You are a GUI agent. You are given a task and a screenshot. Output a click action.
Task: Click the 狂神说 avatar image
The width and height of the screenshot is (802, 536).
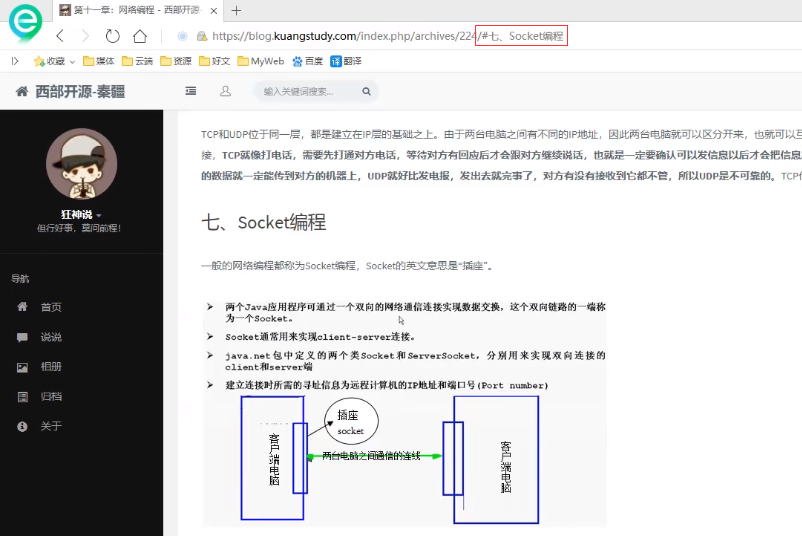[x=81, y=164]
